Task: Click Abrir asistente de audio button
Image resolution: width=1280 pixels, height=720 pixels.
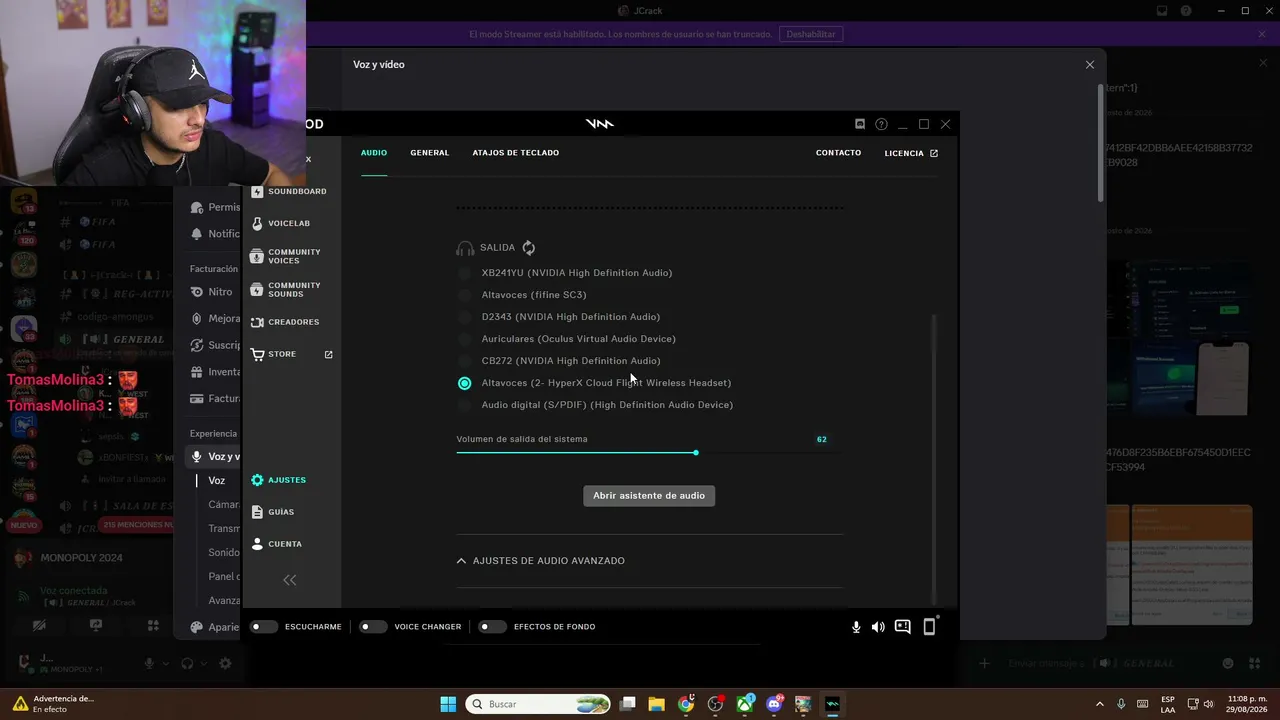Action: pyautogui.click(x=649, y=496)
